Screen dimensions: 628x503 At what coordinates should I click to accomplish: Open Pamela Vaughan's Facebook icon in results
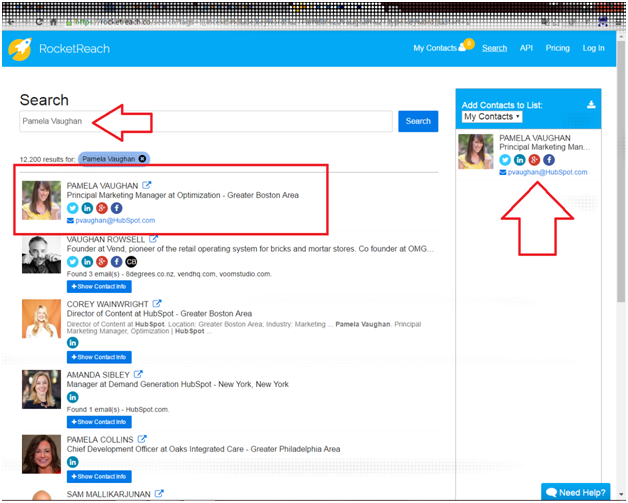click(117, 208)
